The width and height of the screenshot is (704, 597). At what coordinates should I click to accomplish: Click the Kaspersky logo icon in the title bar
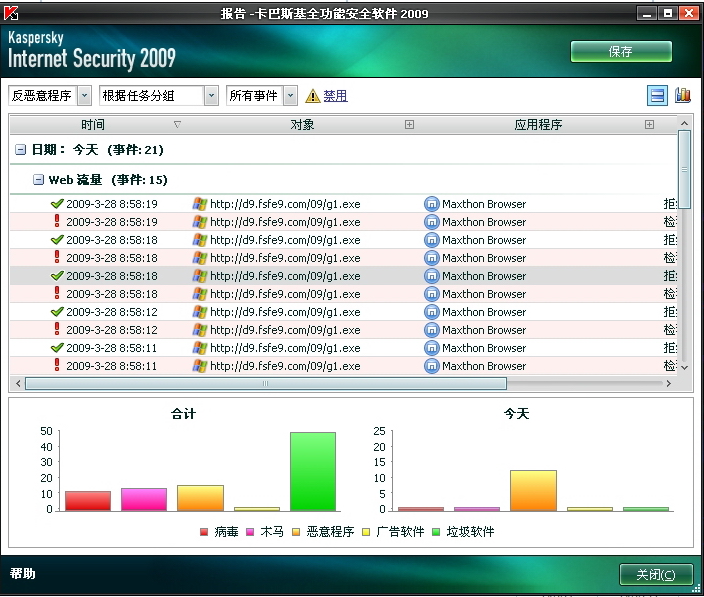pos(11,13)
